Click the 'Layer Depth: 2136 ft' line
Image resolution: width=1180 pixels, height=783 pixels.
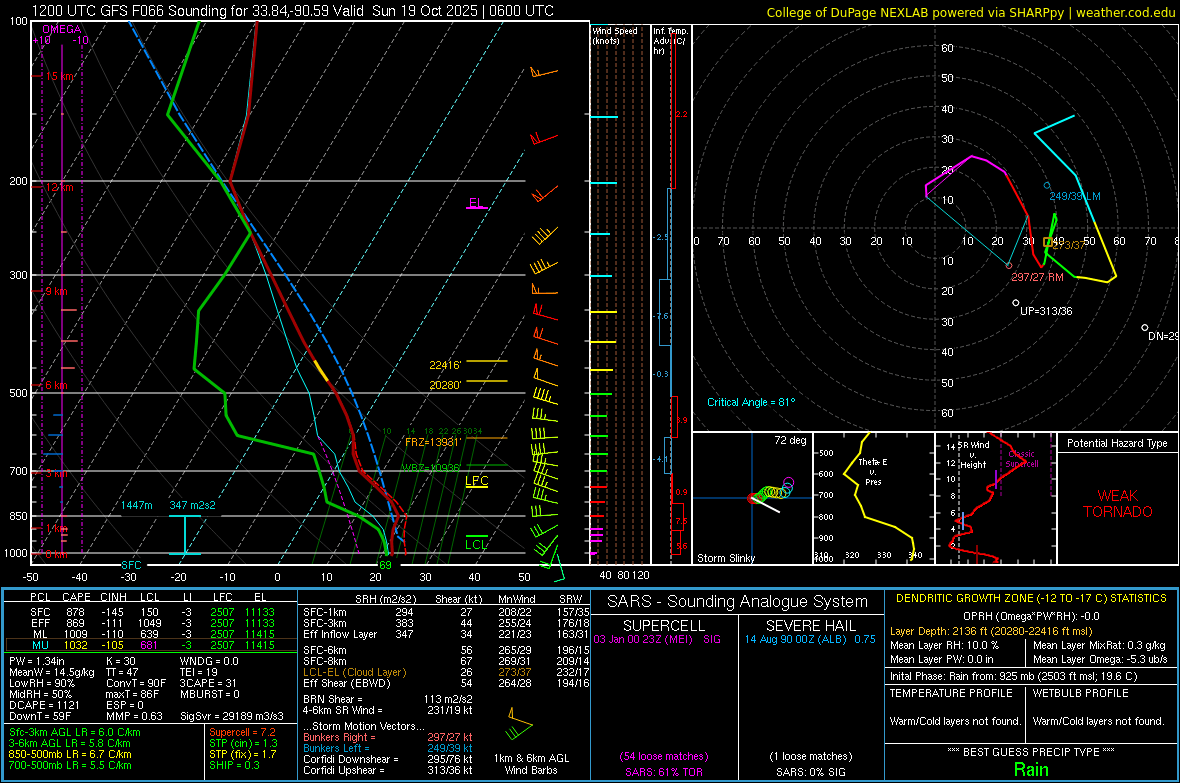pos(991,631)
